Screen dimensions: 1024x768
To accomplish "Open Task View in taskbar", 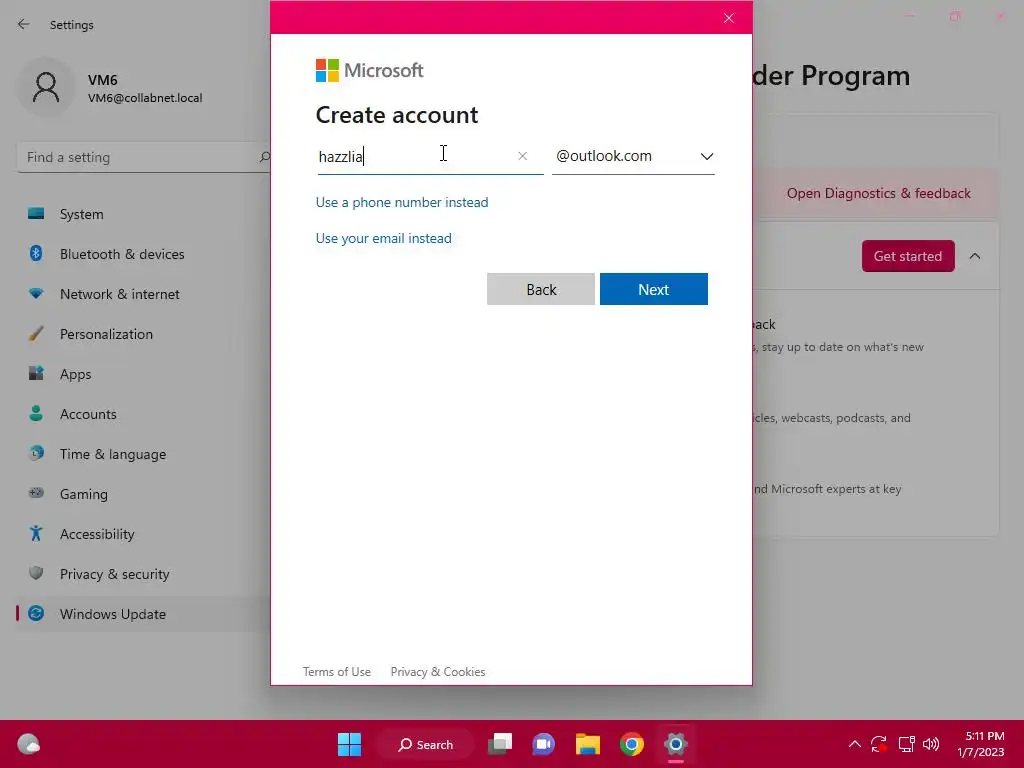I will coord(500,744).
